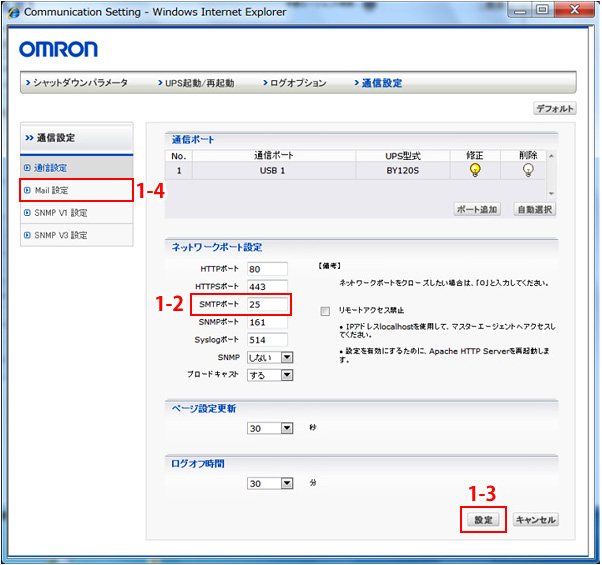Click the arrow icon beside SNMP V3 設定

tap(27, 235)
